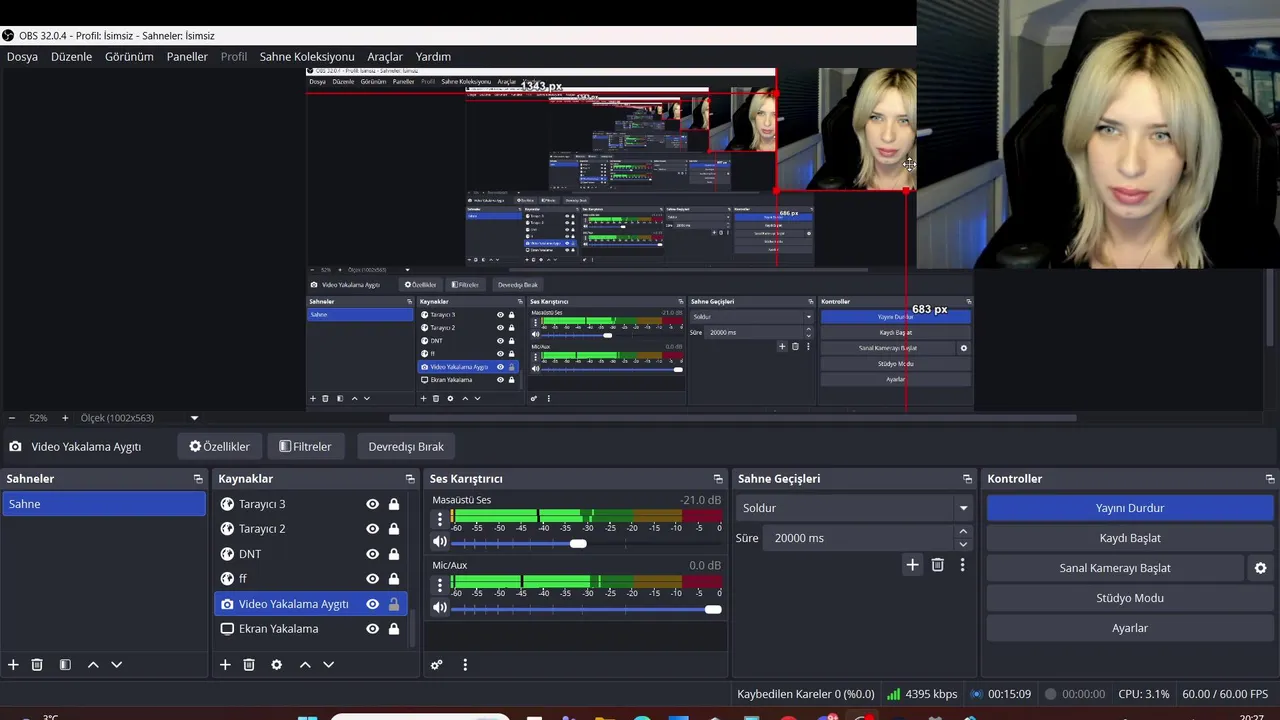
Task: Open the Dosya menu
Action: click(x=22, y=57)
